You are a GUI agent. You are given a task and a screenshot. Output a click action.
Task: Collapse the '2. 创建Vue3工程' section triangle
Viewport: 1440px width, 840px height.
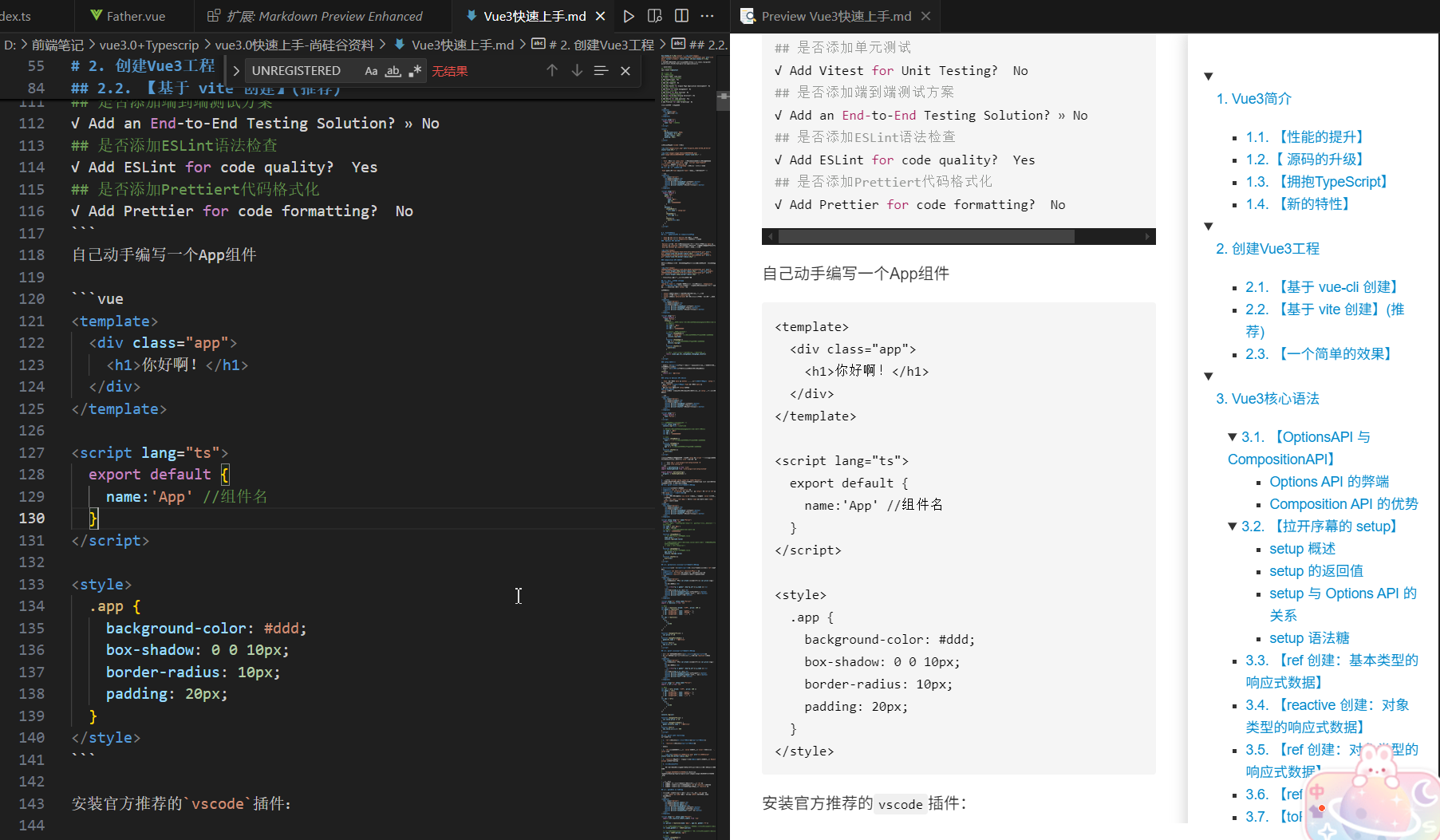1208,226
